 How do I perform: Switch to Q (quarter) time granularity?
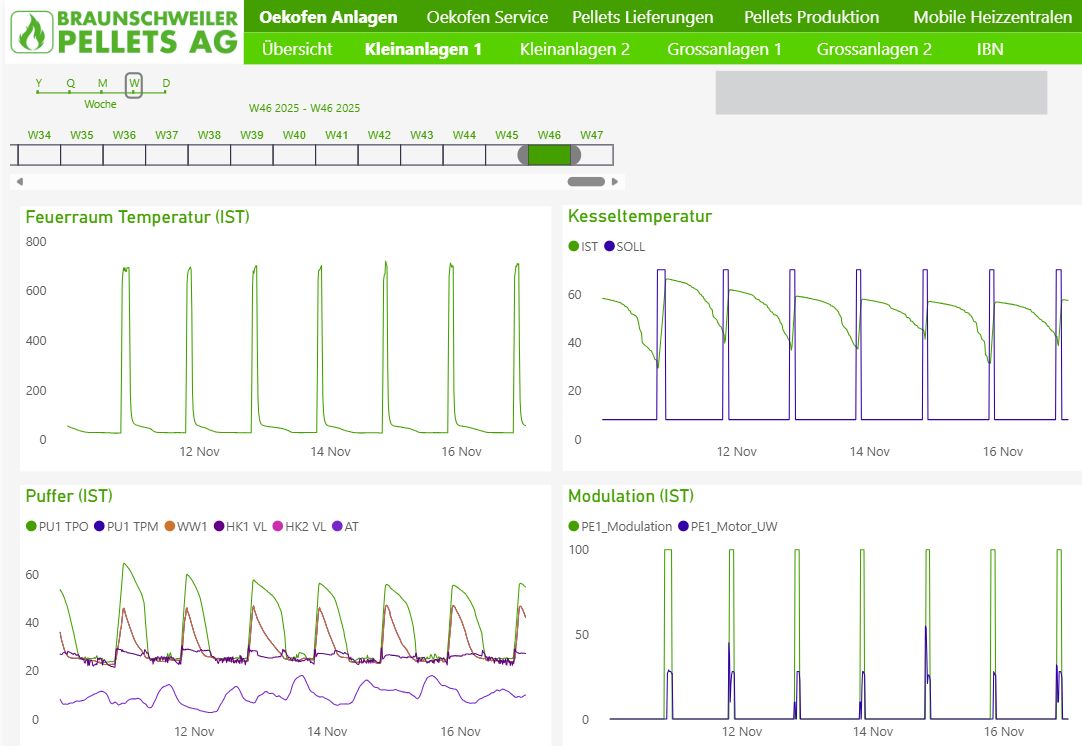click(x=70, y=90)
